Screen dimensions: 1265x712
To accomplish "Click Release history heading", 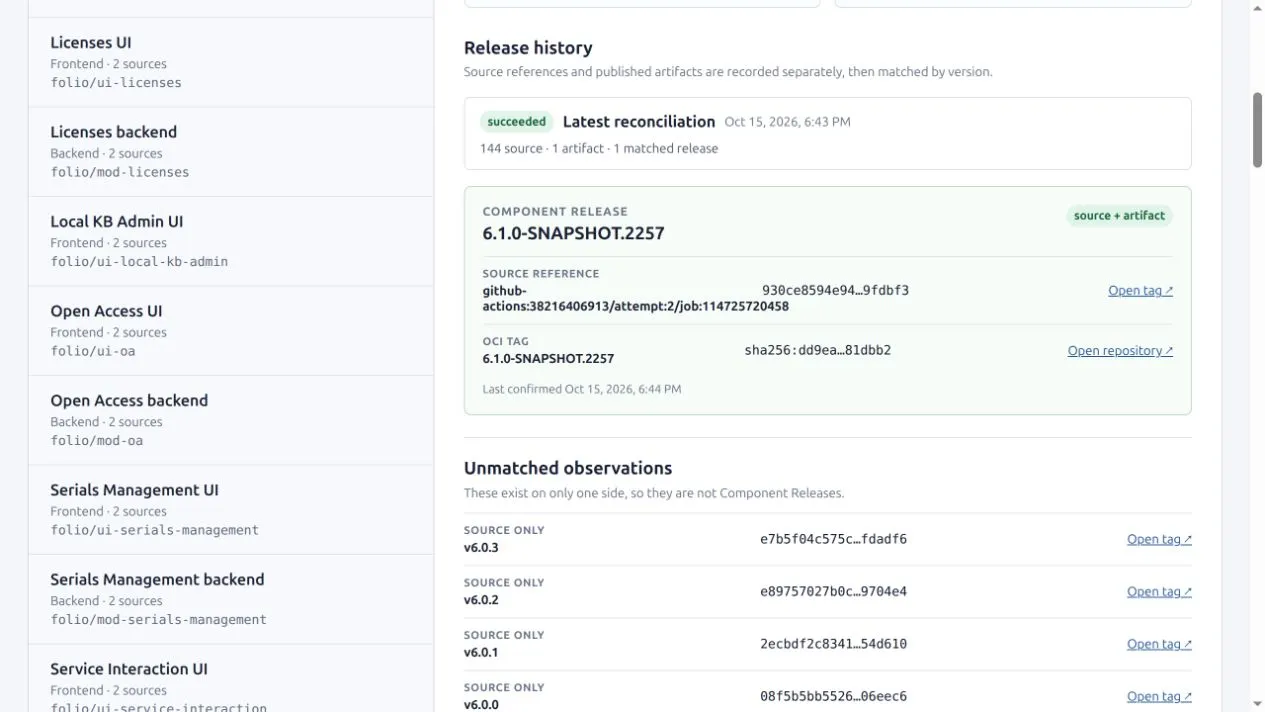I will [x=528, y=48].
